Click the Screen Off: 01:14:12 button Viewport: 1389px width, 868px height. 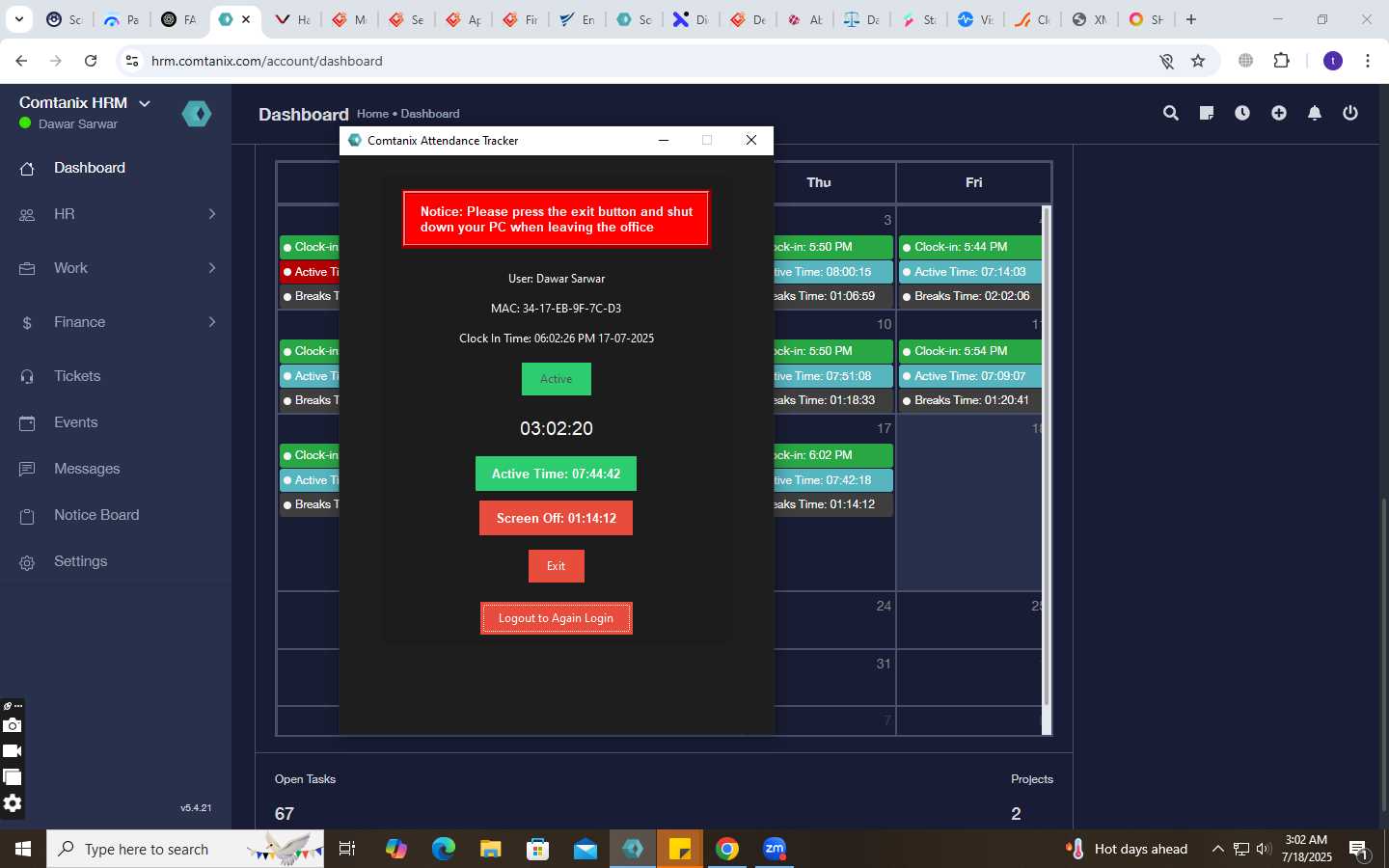(556, 518)
